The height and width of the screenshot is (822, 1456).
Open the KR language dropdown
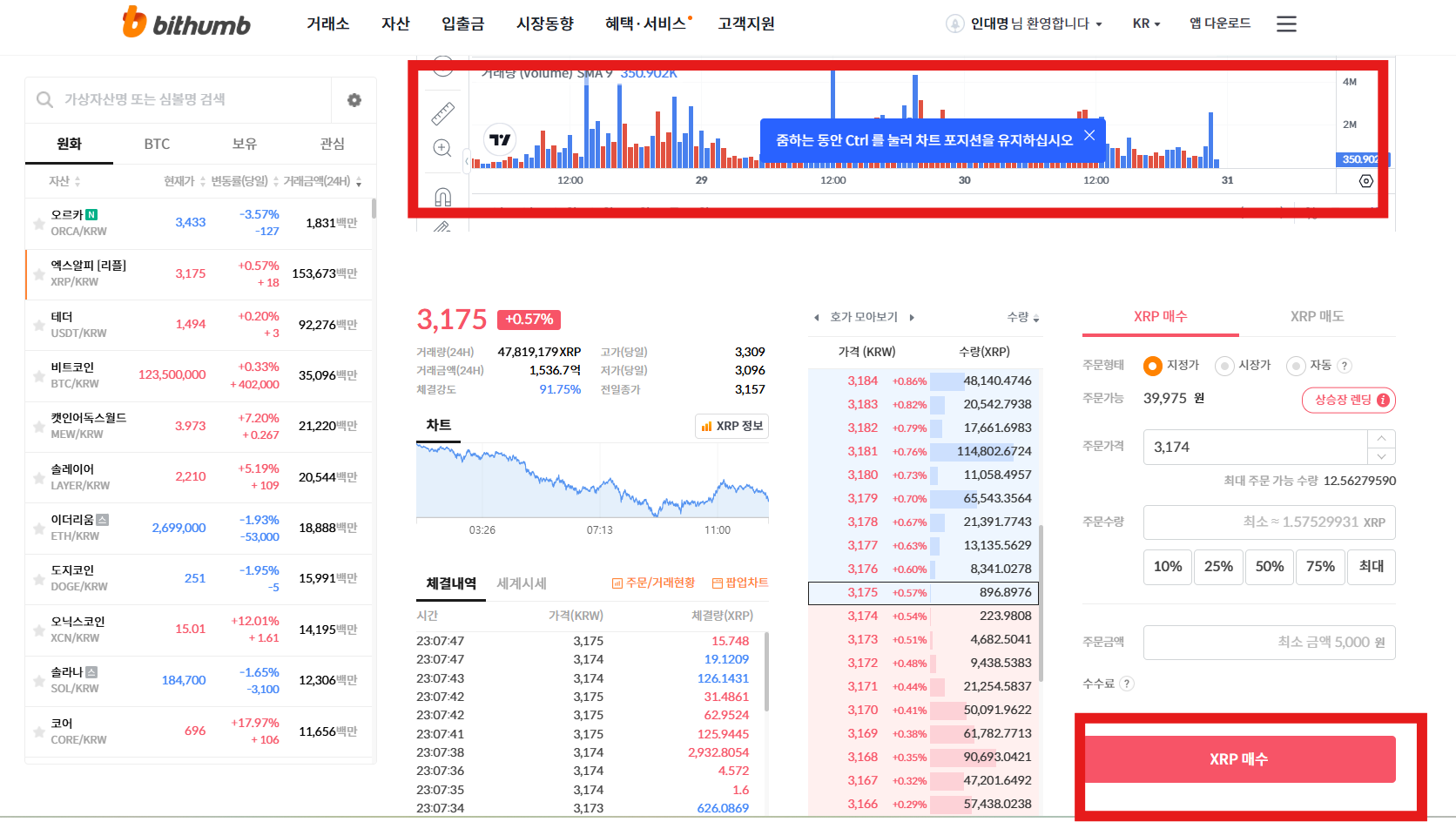[x=1146, y=24]
